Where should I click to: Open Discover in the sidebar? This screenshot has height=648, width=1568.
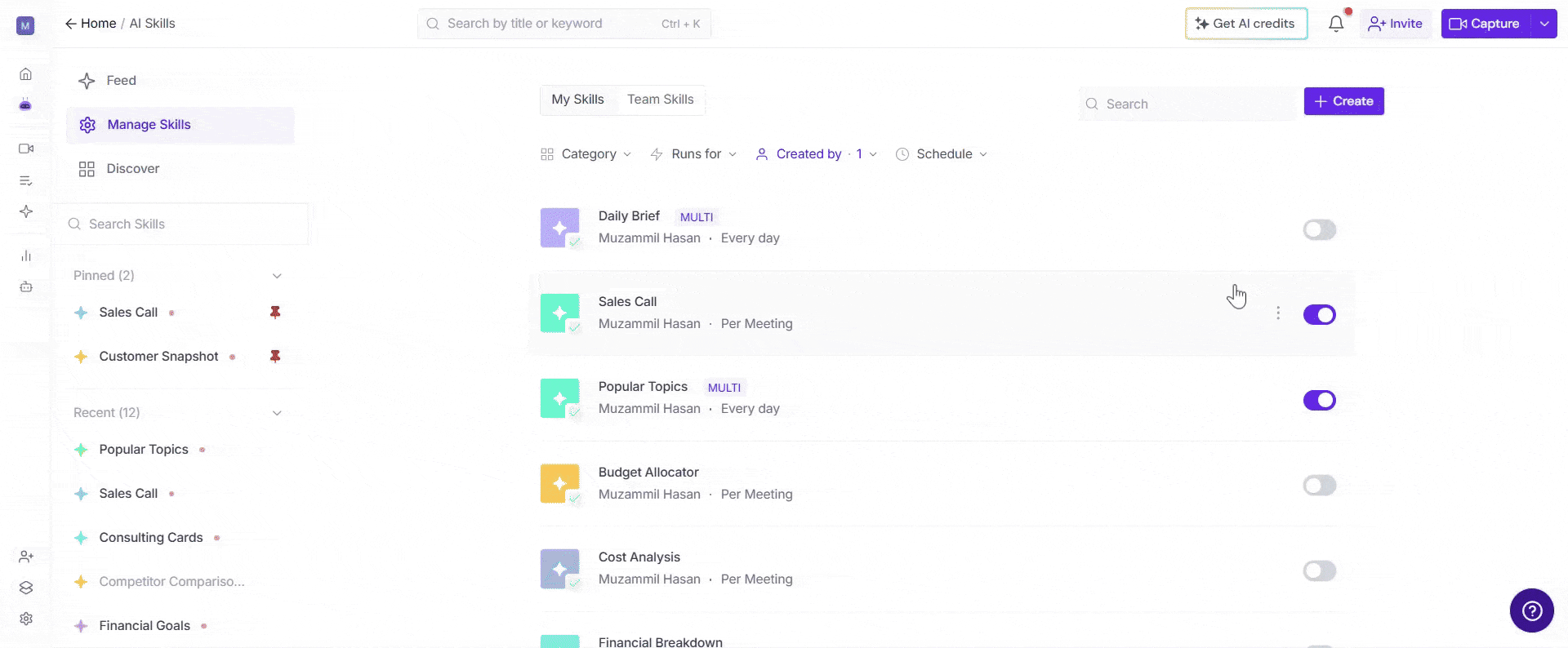coord(180,169)
